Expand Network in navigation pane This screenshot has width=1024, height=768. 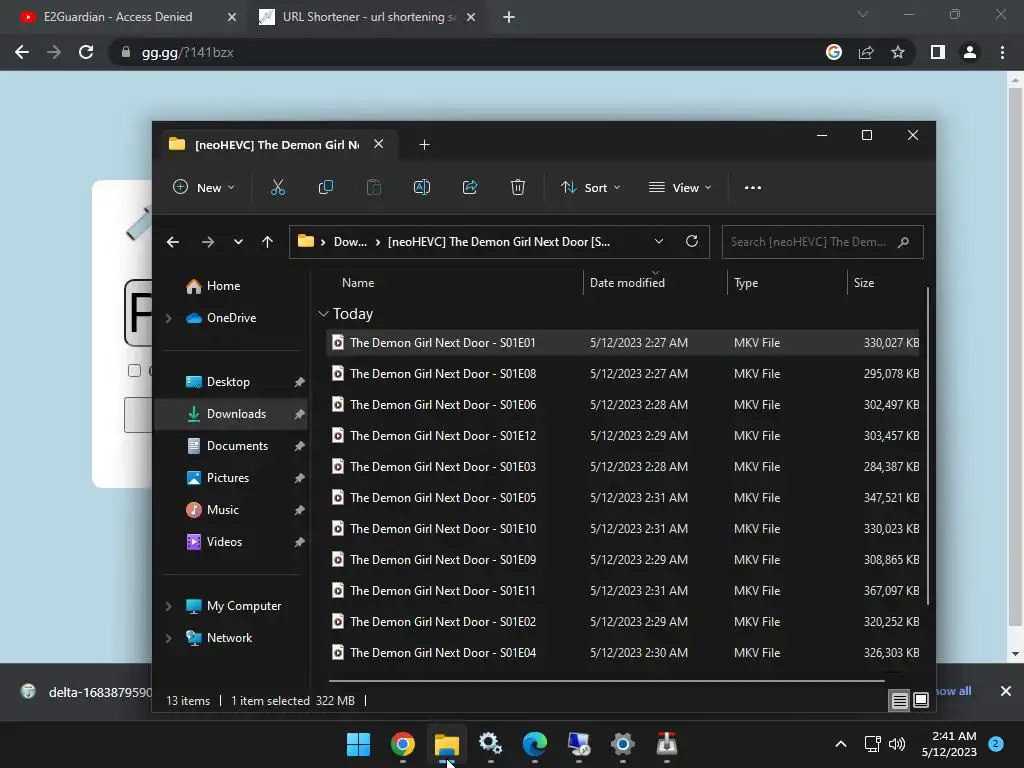click(168, 638)
